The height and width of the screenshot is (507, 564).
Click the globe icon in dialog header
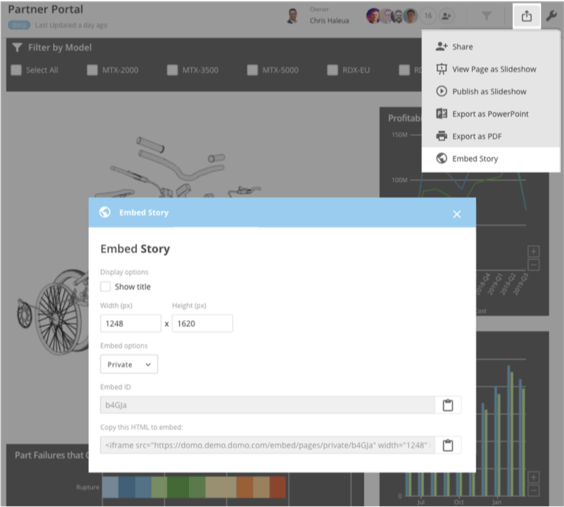105,212
